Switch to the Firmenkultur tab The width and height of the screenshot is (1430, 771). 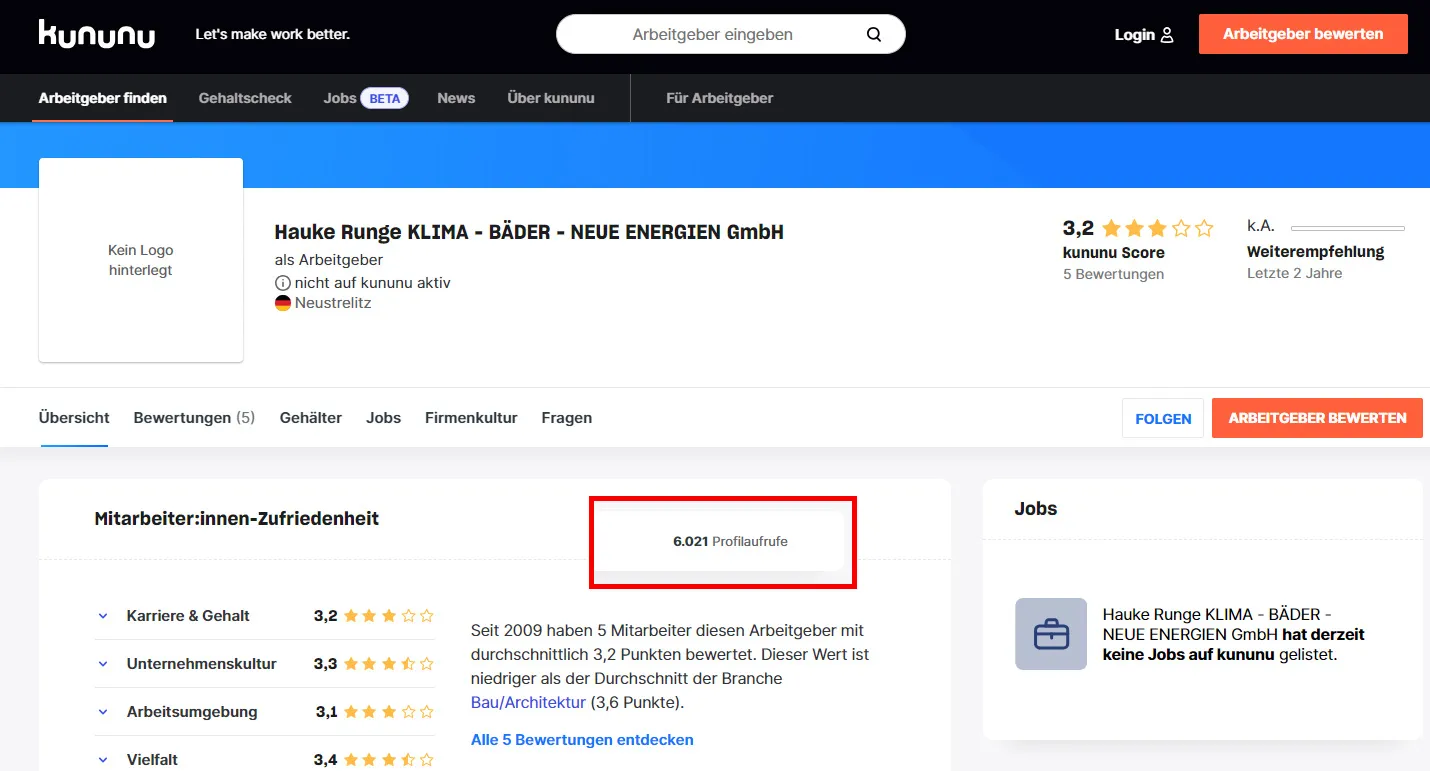[471, 418]
